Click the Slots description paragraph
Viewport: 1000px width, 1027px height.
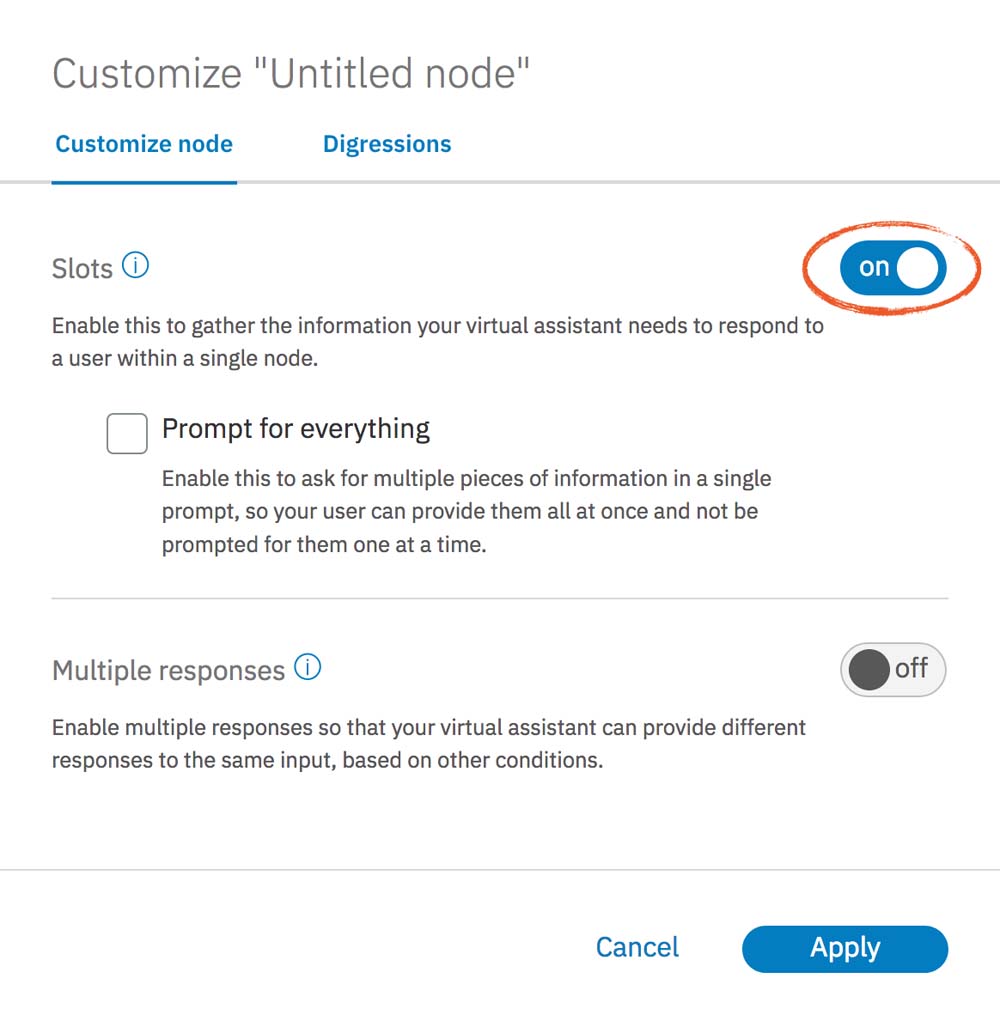point(437,342)
